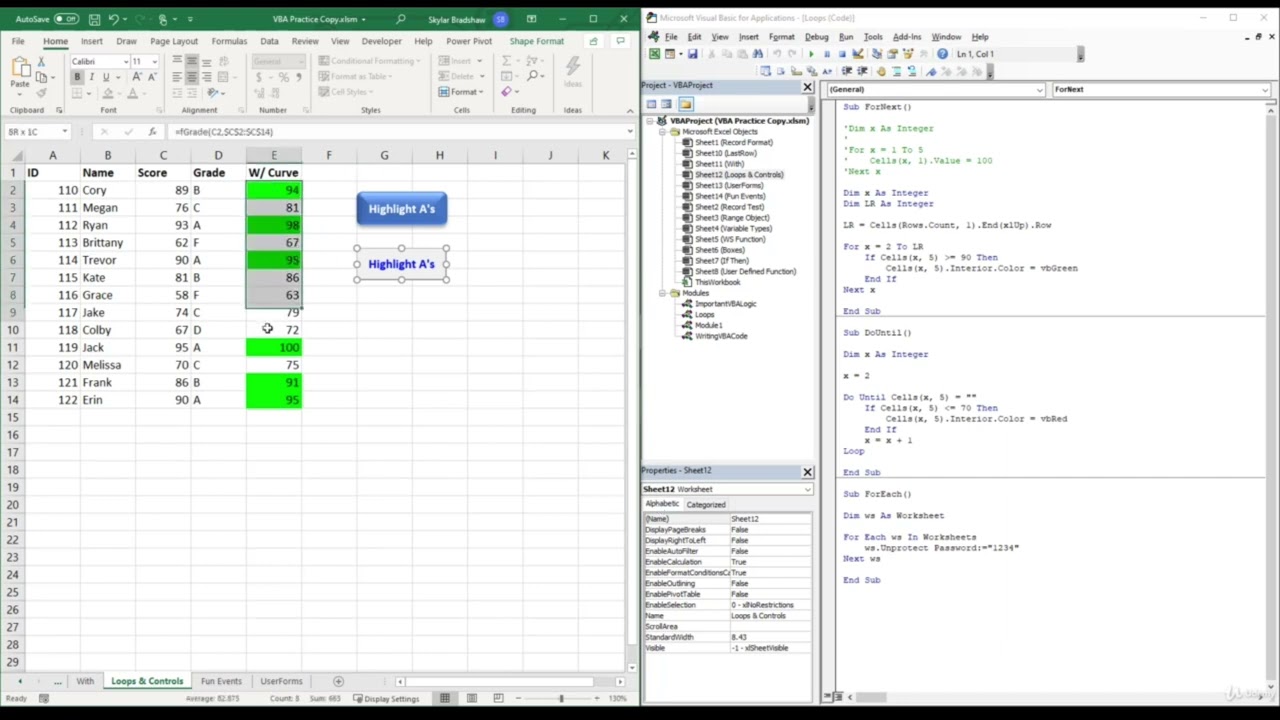The height and width of the screenshot is (720, 1280).
Task: Click the Find binoculars icon in VBA toolbar
Action: [757, 54]
